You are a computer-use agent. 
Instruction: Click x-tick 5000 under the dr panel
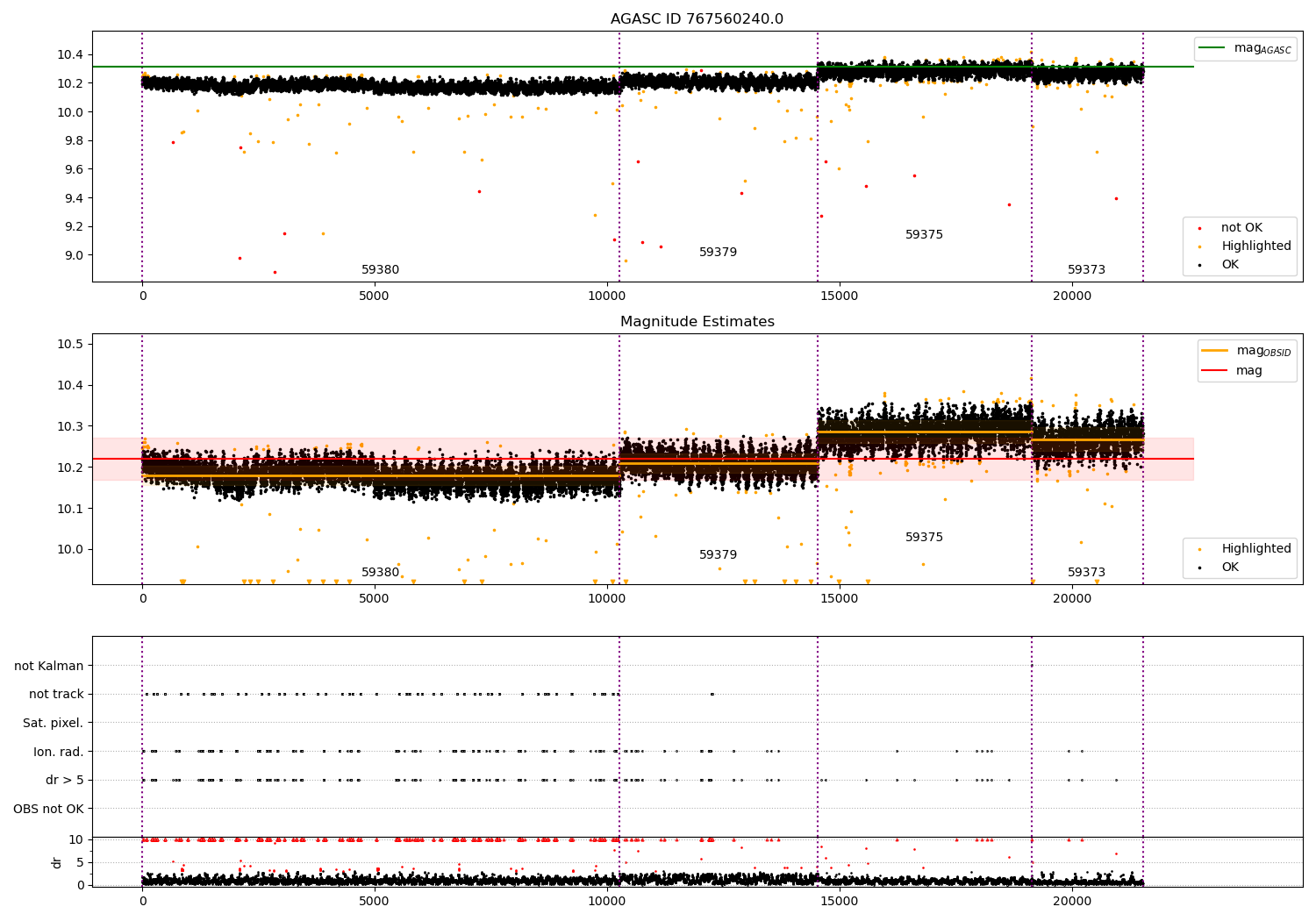[x=375, y=901]
